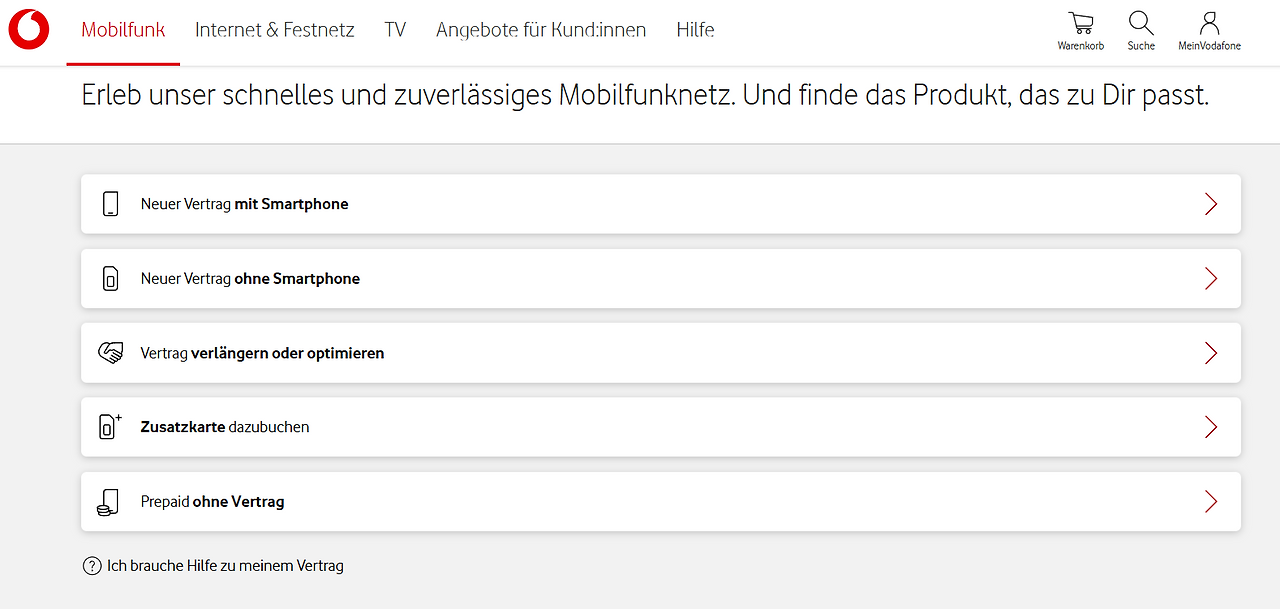
Task: Open Angebote für Kund:innen menu
Action: (x=541, y=30)
